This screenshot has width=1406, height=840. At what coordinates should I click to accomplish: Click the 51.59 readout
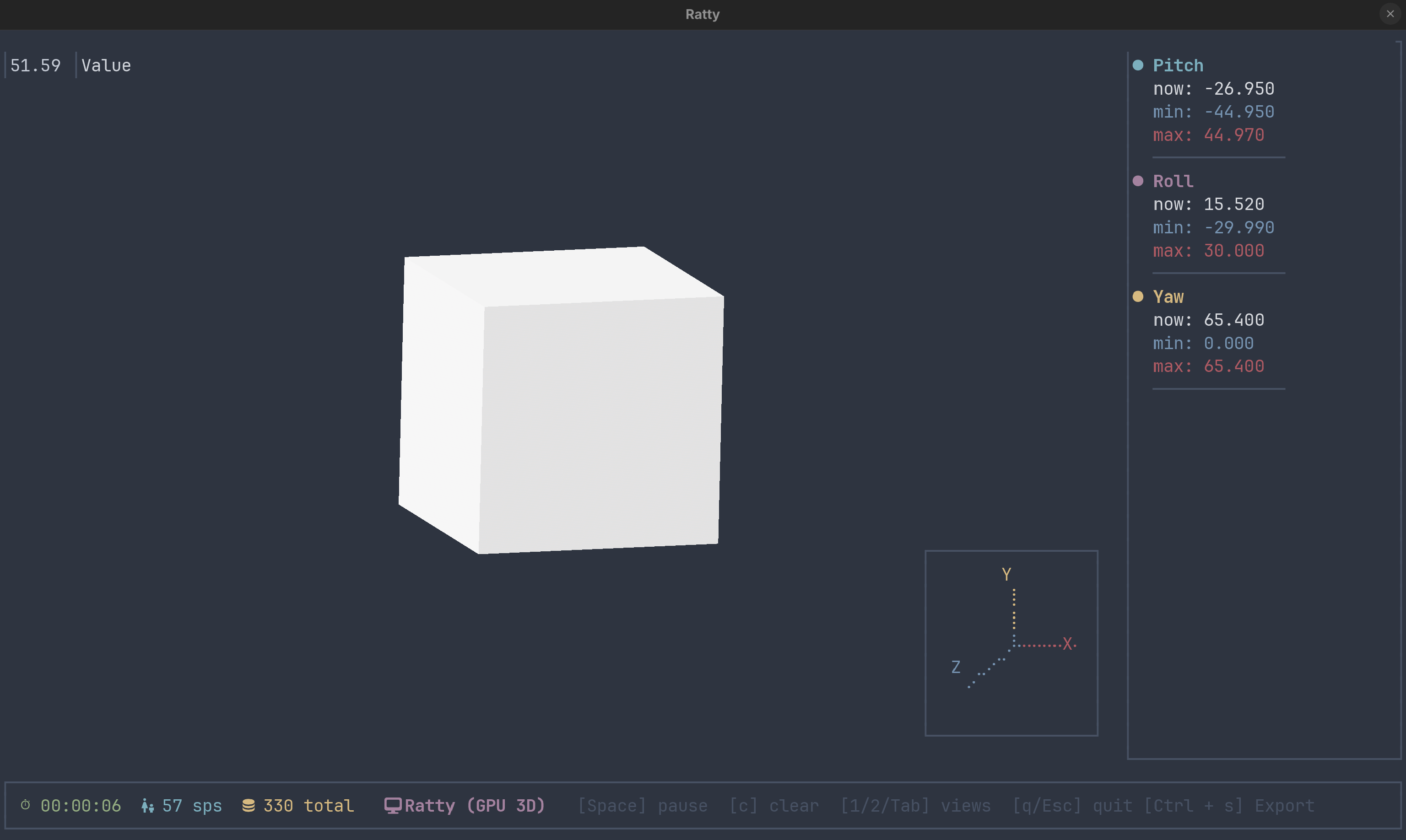point(35,66)
